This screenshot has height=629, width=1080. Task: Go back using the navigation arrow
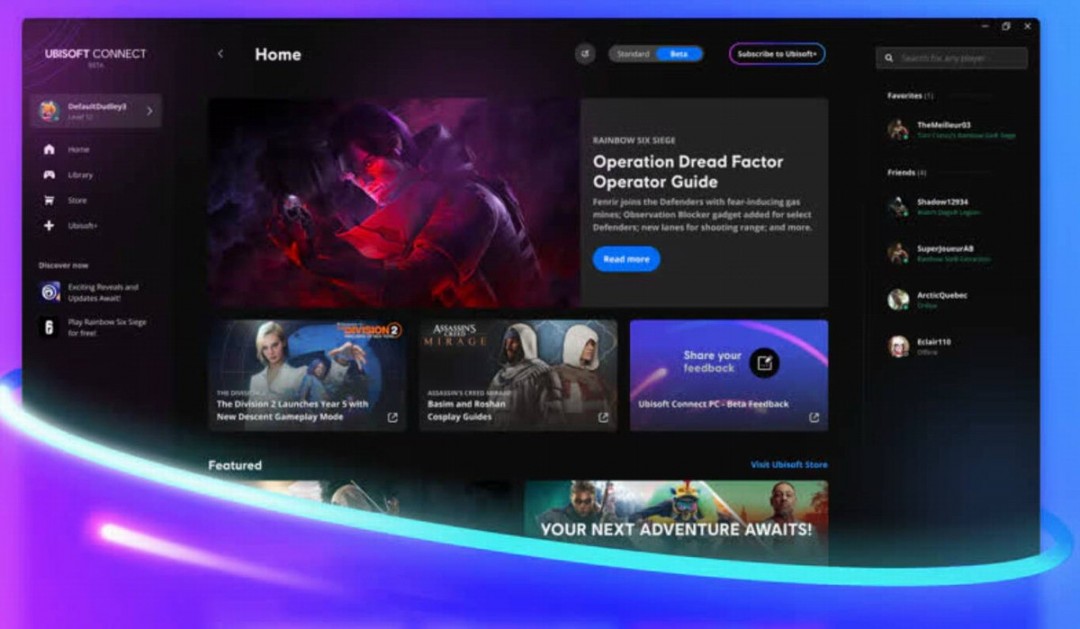(220, 54)
